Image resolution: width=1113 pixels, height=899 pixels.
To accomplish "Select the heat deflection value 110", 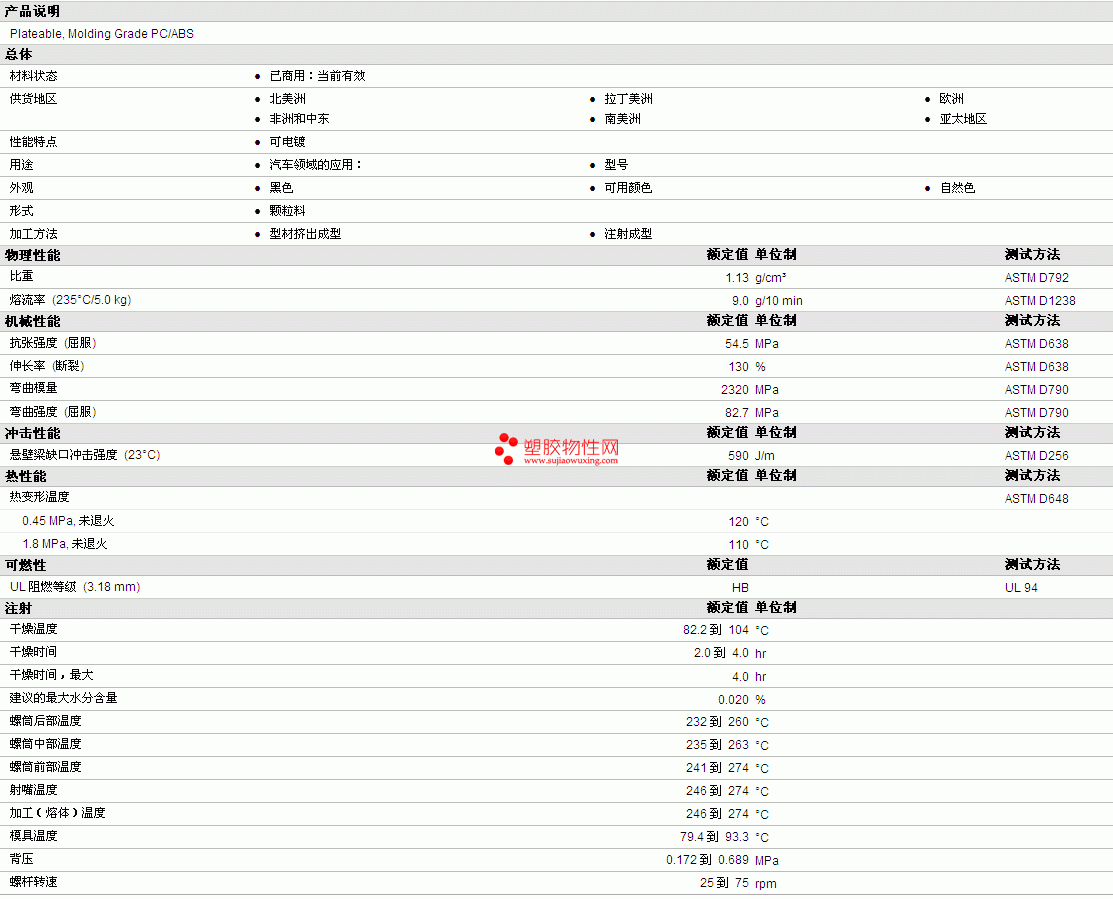I will [738, 545].
